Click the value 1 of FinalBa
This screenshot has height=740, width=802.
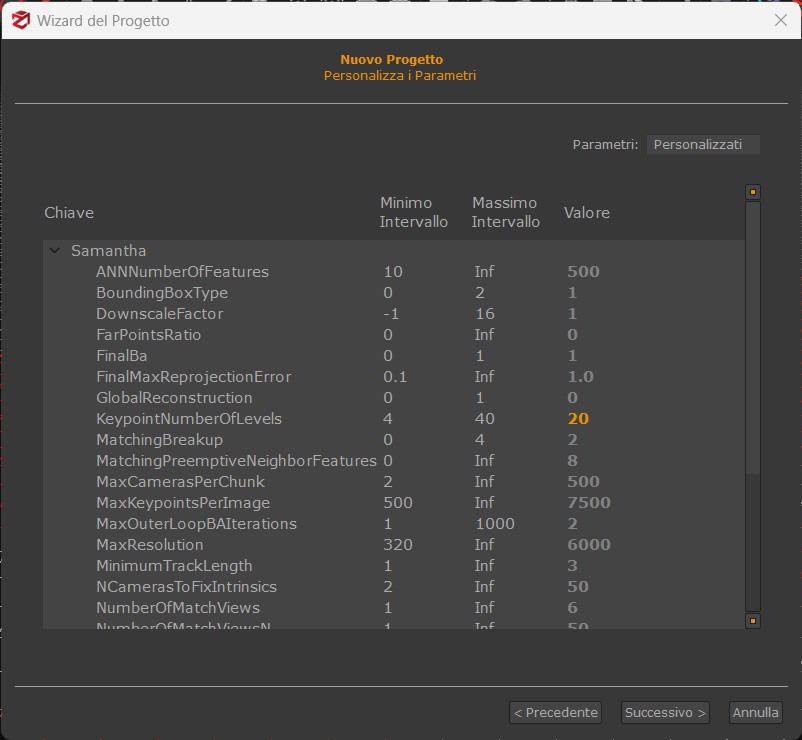(572, 355)
